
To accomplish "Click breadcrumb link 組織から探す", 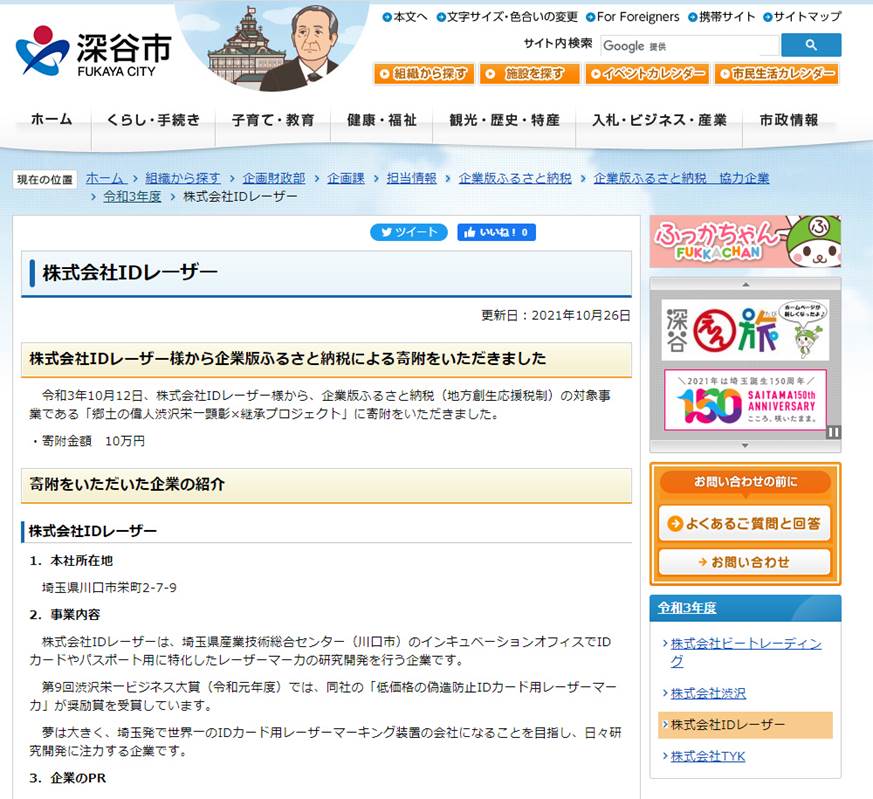I will pyautogui.click(x=183, y=178).
